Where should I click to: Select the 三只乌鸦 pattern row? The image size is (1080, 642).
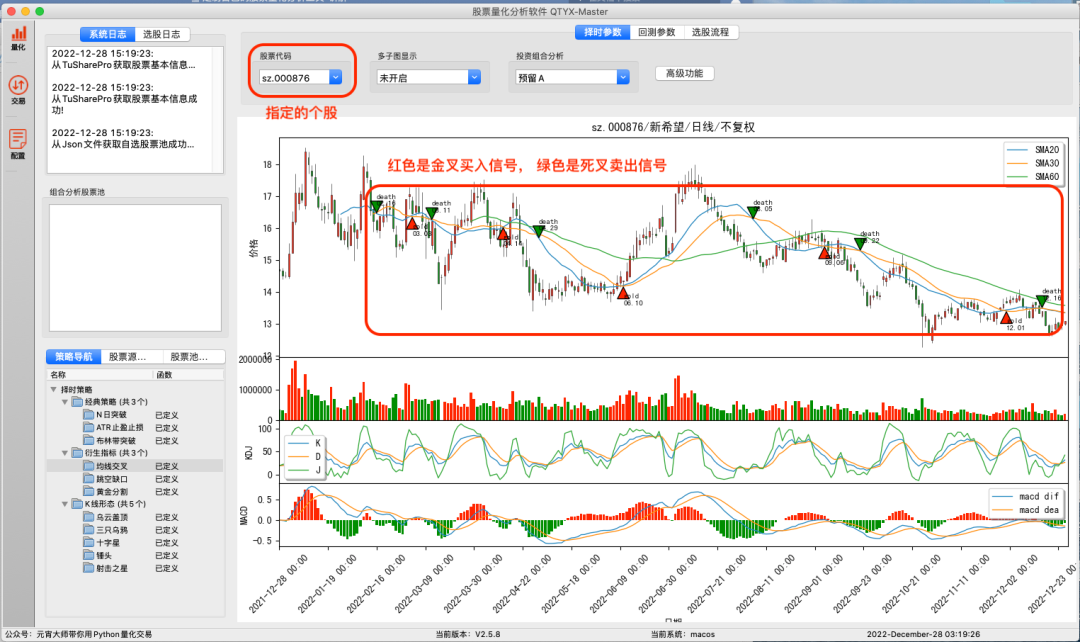pos(135,530)
